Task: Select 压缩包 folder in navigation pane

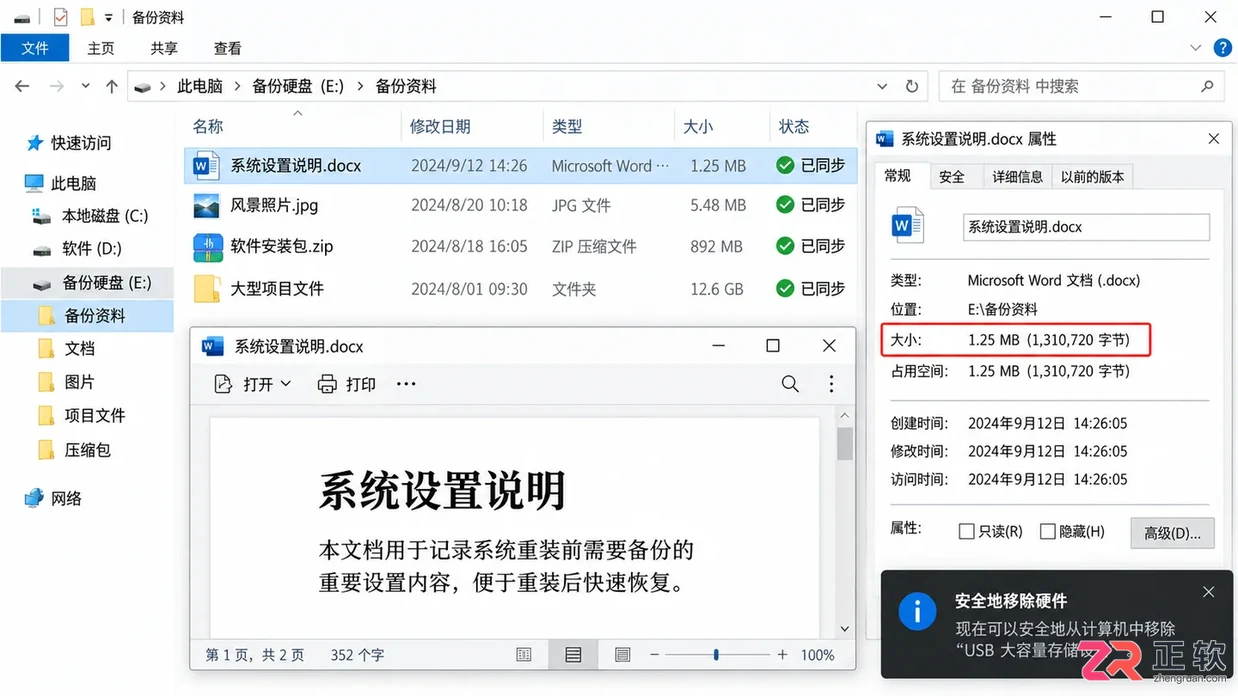Action: pos(87,450)
